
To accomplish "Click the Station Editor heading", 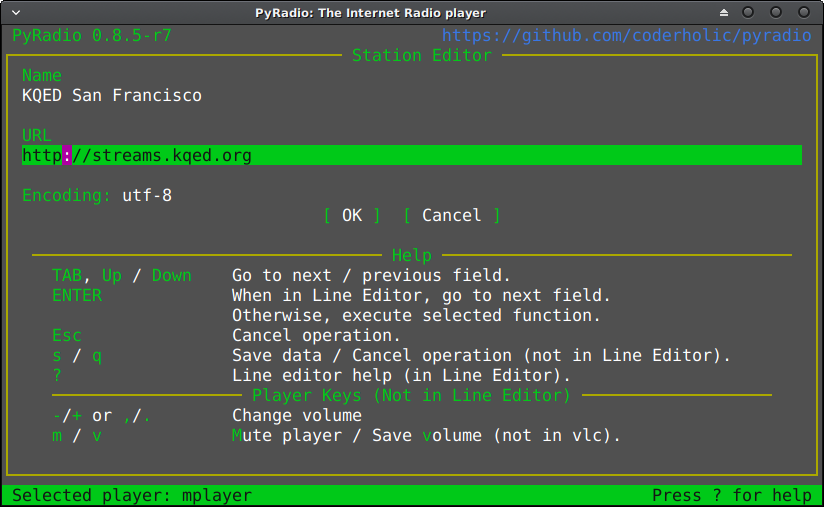I will pyautogui.click(x=421, y=56).
